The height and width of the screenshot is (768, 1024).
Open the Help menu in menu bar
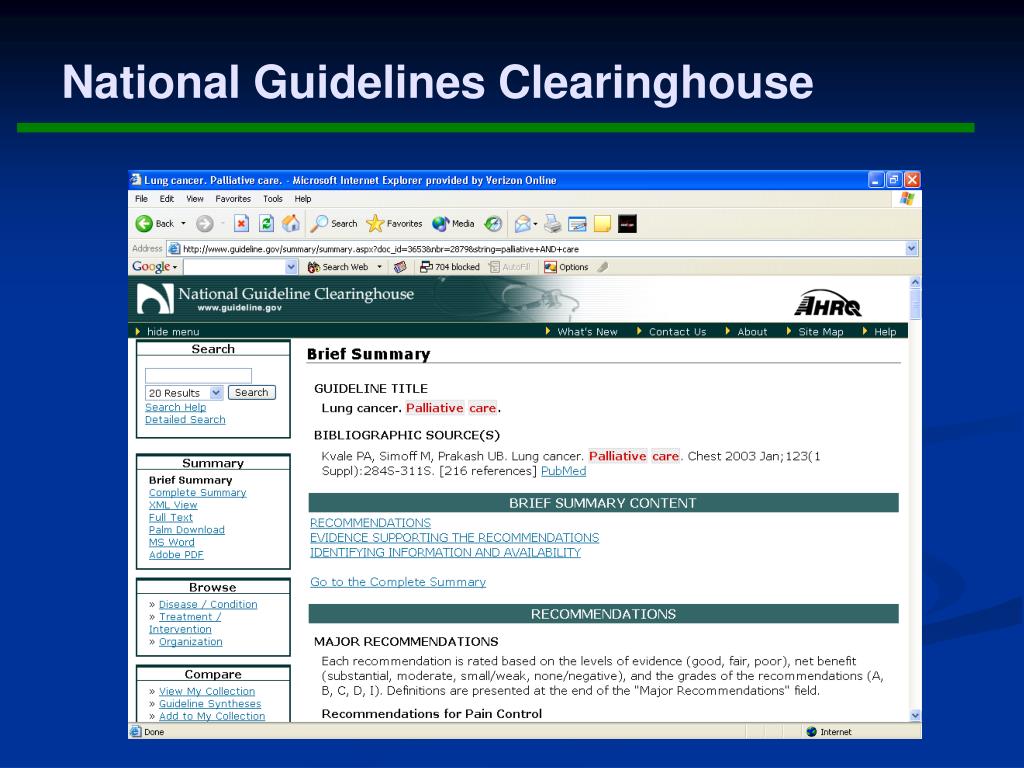[x=302, y=199]
